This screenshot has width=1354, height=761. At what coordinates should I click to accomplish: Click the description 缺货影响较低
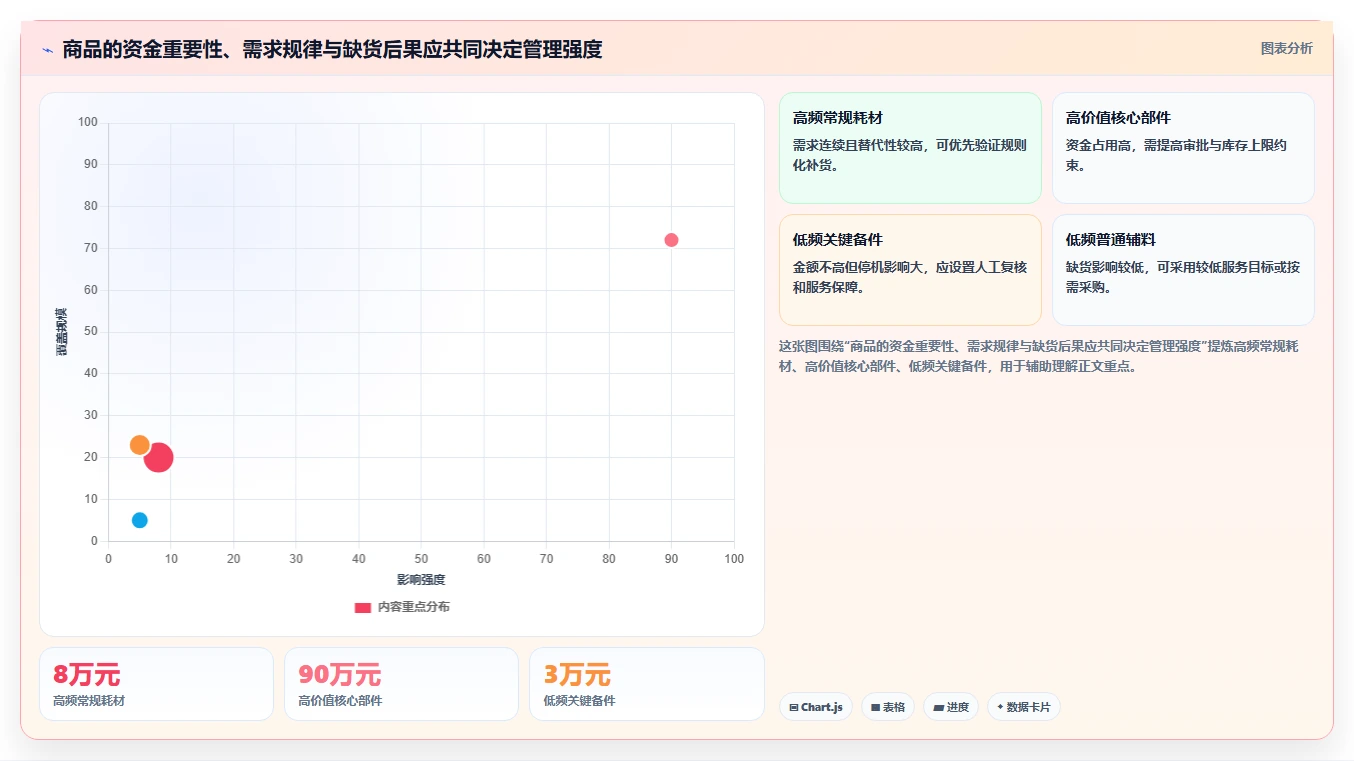[x=1183, y=277]
